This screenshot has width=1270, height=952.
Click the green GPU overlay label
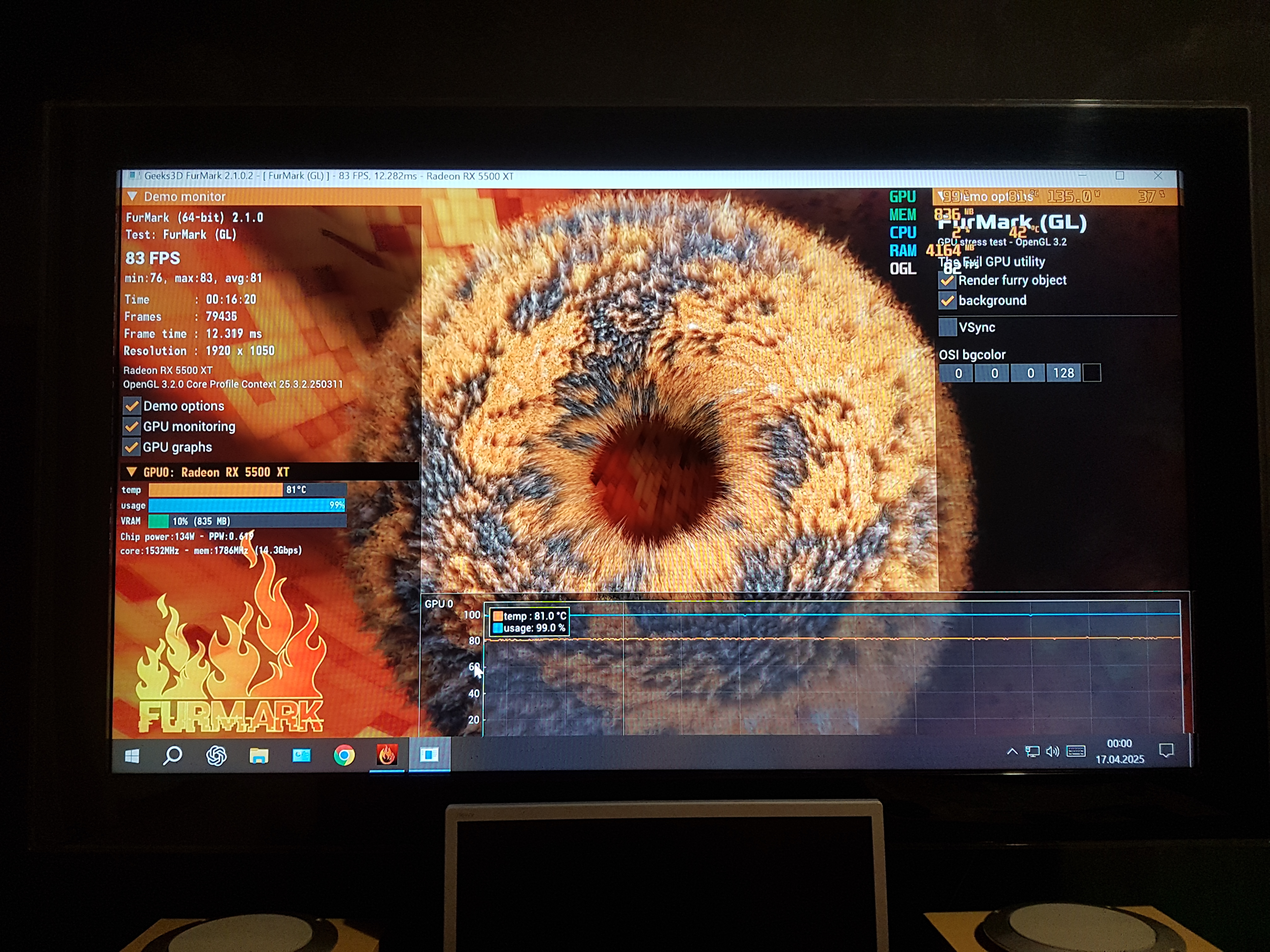[x=902, y=196]
